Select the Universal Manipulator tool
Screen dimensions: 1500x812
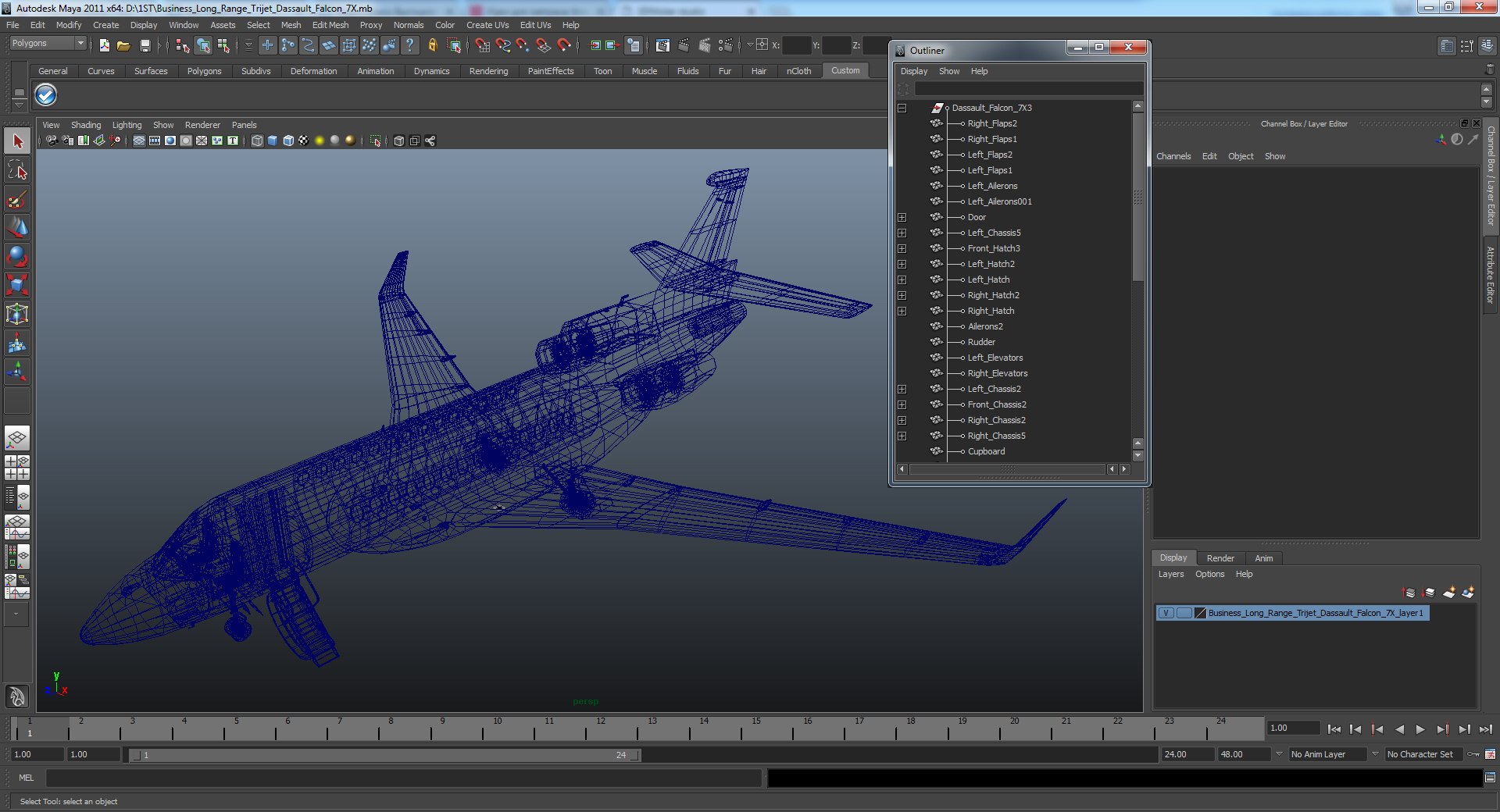(x=17, y=314)
